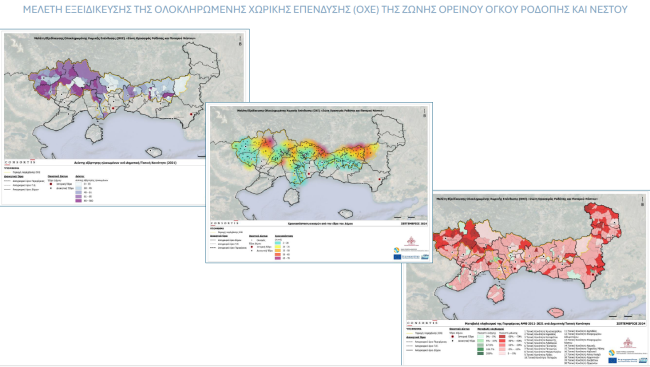Click the red emblem logo under the red map
Screen dimensions: 650x367
point(628,343)
